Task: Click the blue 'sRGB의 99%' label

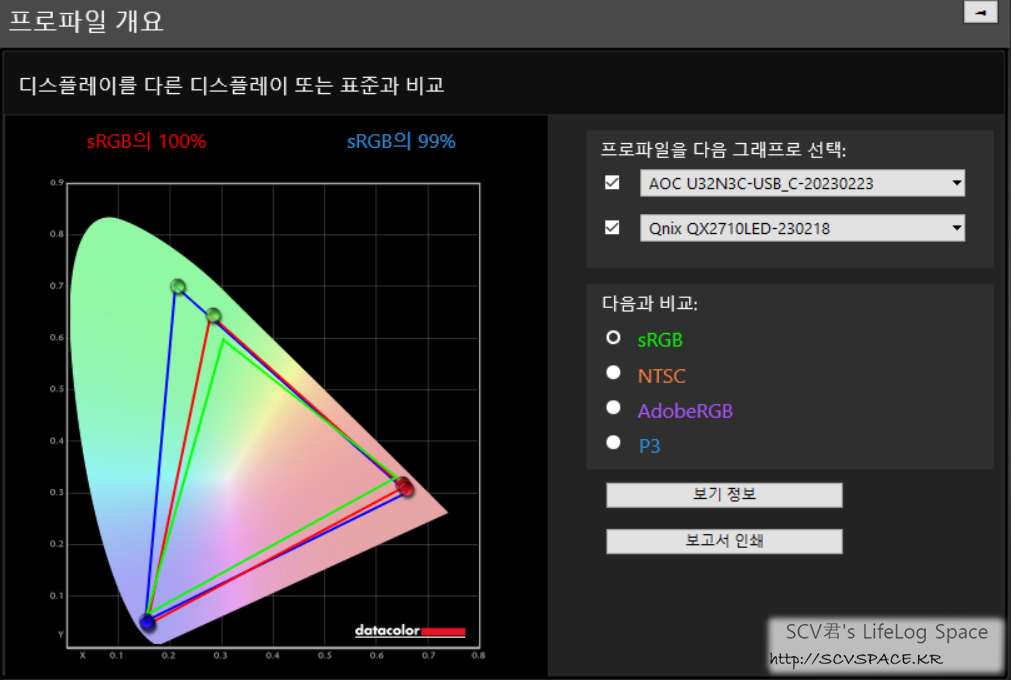Action: tap(401, 141)
